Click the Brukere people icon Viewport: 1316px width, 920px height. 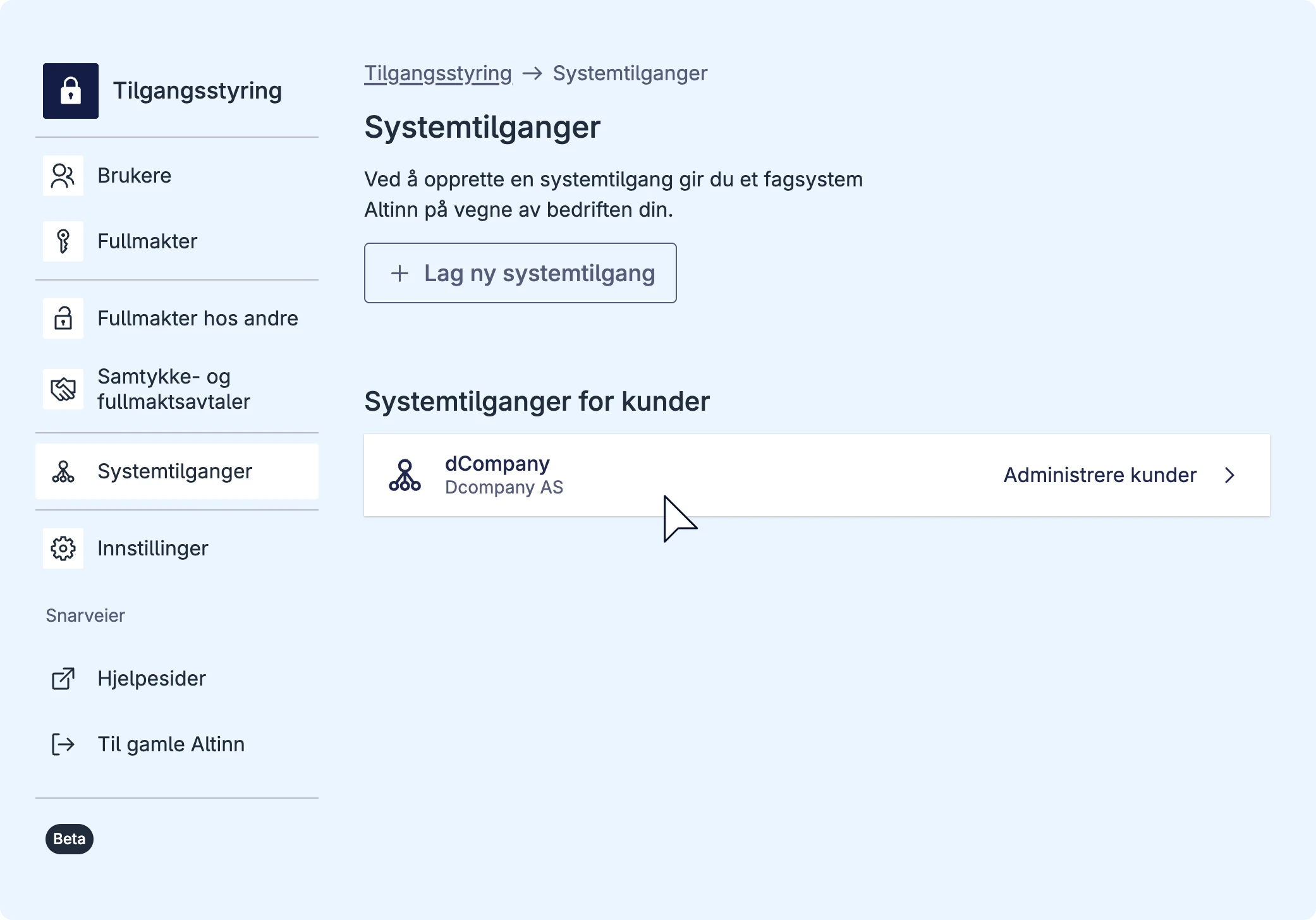coord(63,176)
